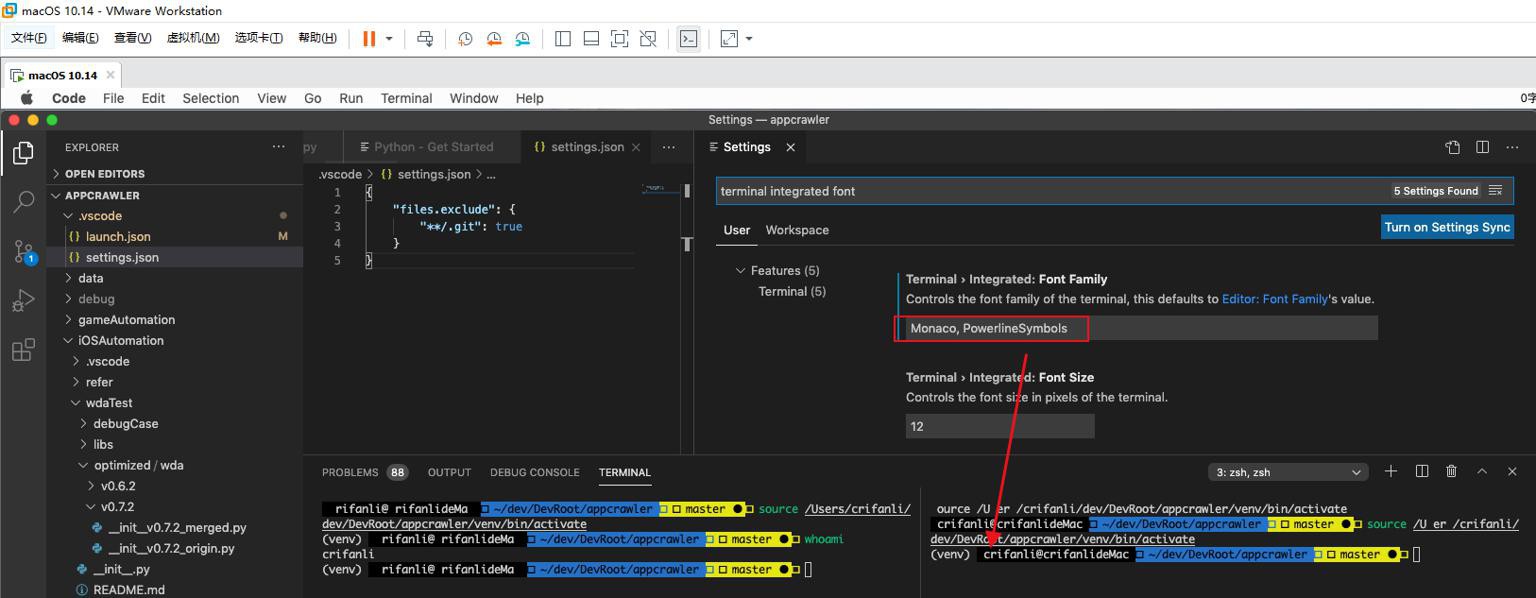Screen dimensions: 1536x598
Task: Open __init__v0.7.2_merged.py in the explorer
Action: [176, 528]
